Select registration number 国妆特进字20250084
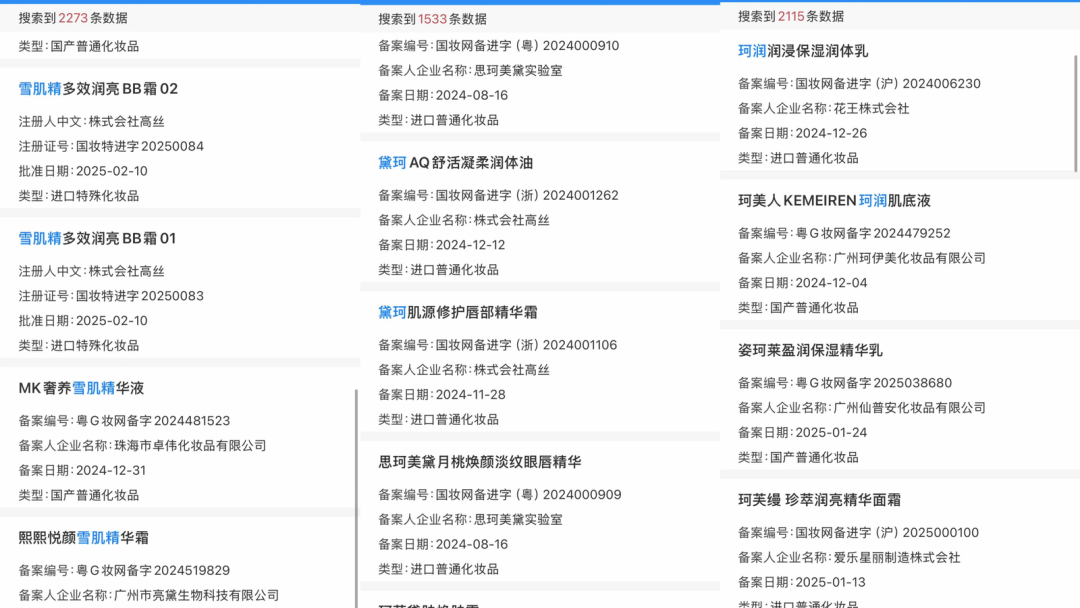This screenshot has height=608, width=1080. [140, 146]
